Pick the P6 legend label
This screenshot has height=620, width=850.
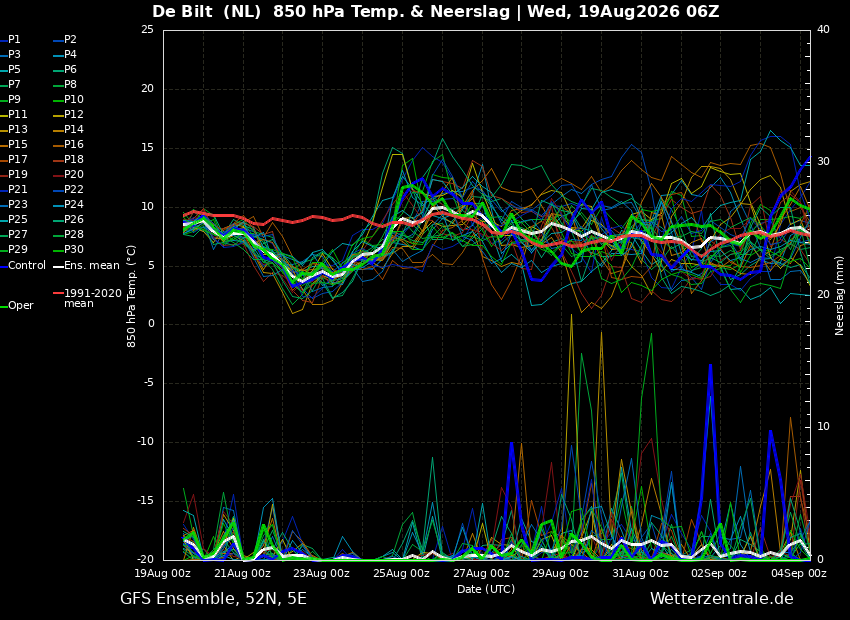click(x=66, y=70)
